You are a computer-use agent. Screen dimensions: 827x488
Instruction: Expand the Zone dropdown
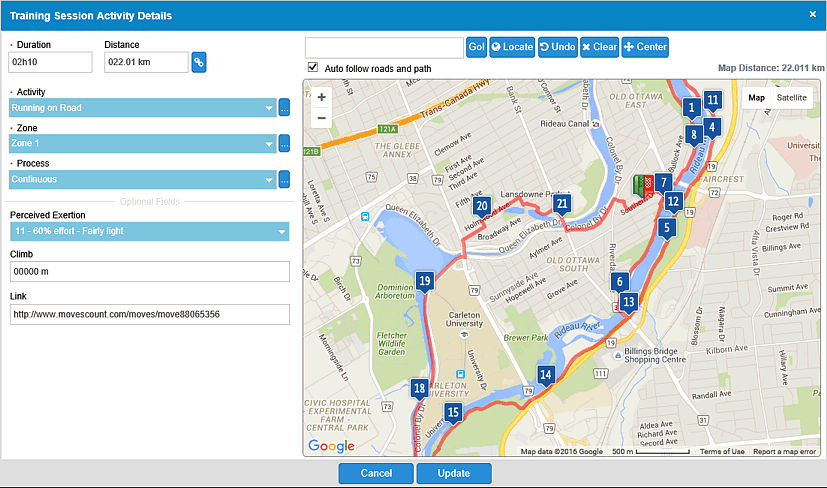tap(142, 144)
